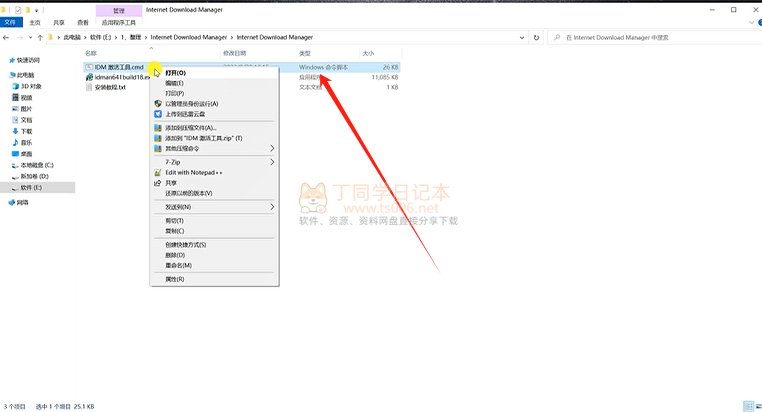Sort by 名称 column header
This screenshot has width=762, height=412.
(x=91, y=53)
